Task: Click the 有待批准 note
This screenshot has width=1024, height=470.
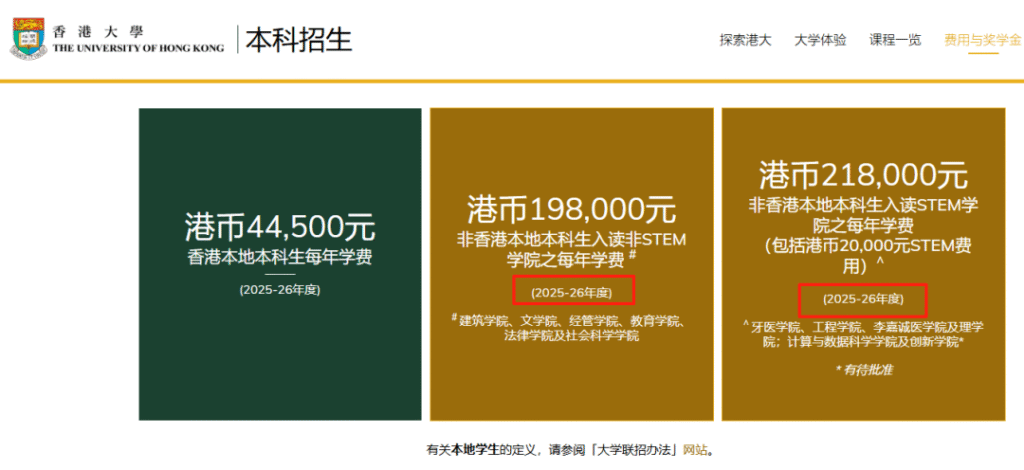Action: tap(863, 370)
